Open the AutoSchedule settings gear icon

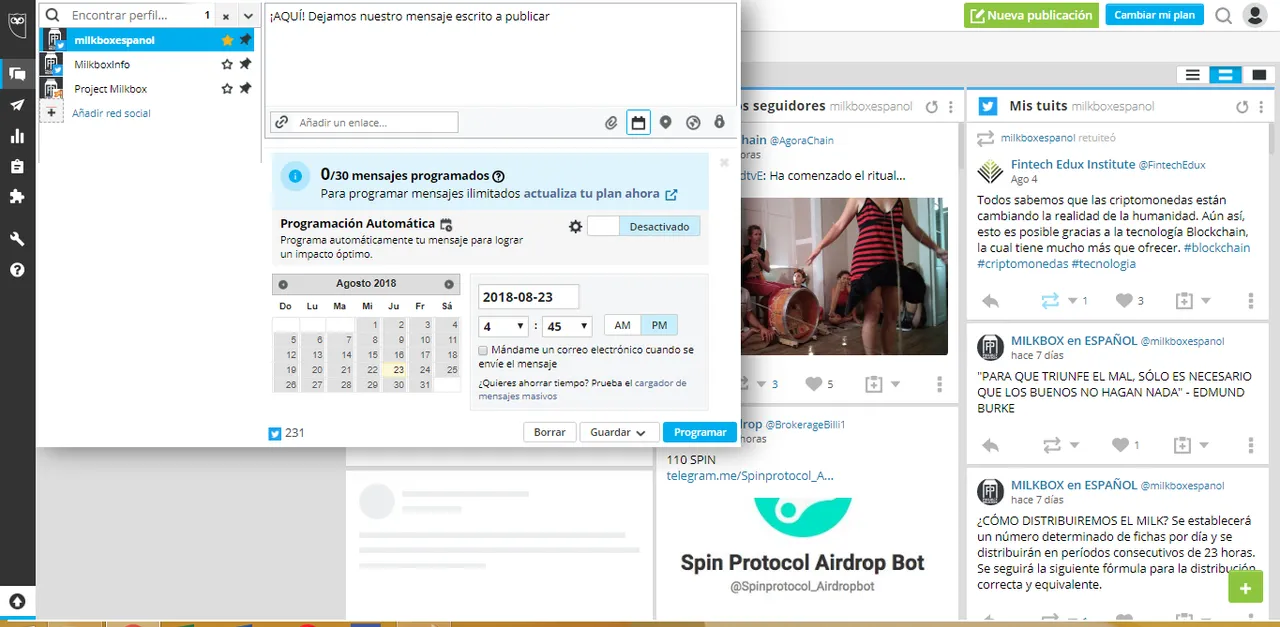(x=575, y=227)
